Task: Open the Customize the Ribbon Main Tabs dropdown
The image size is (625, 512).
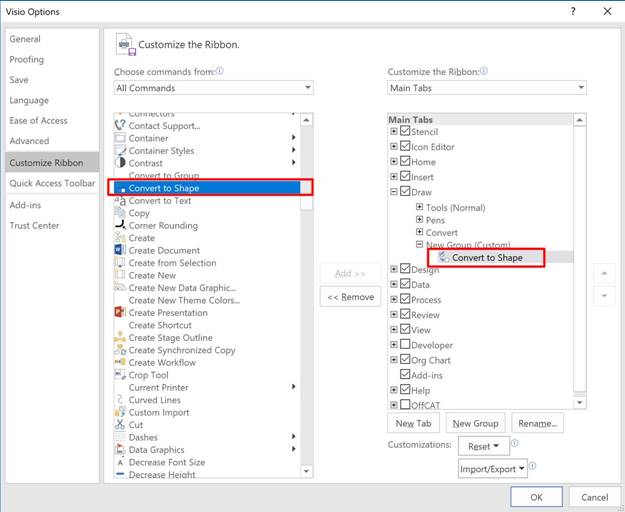Action: [x=487, y=88]
